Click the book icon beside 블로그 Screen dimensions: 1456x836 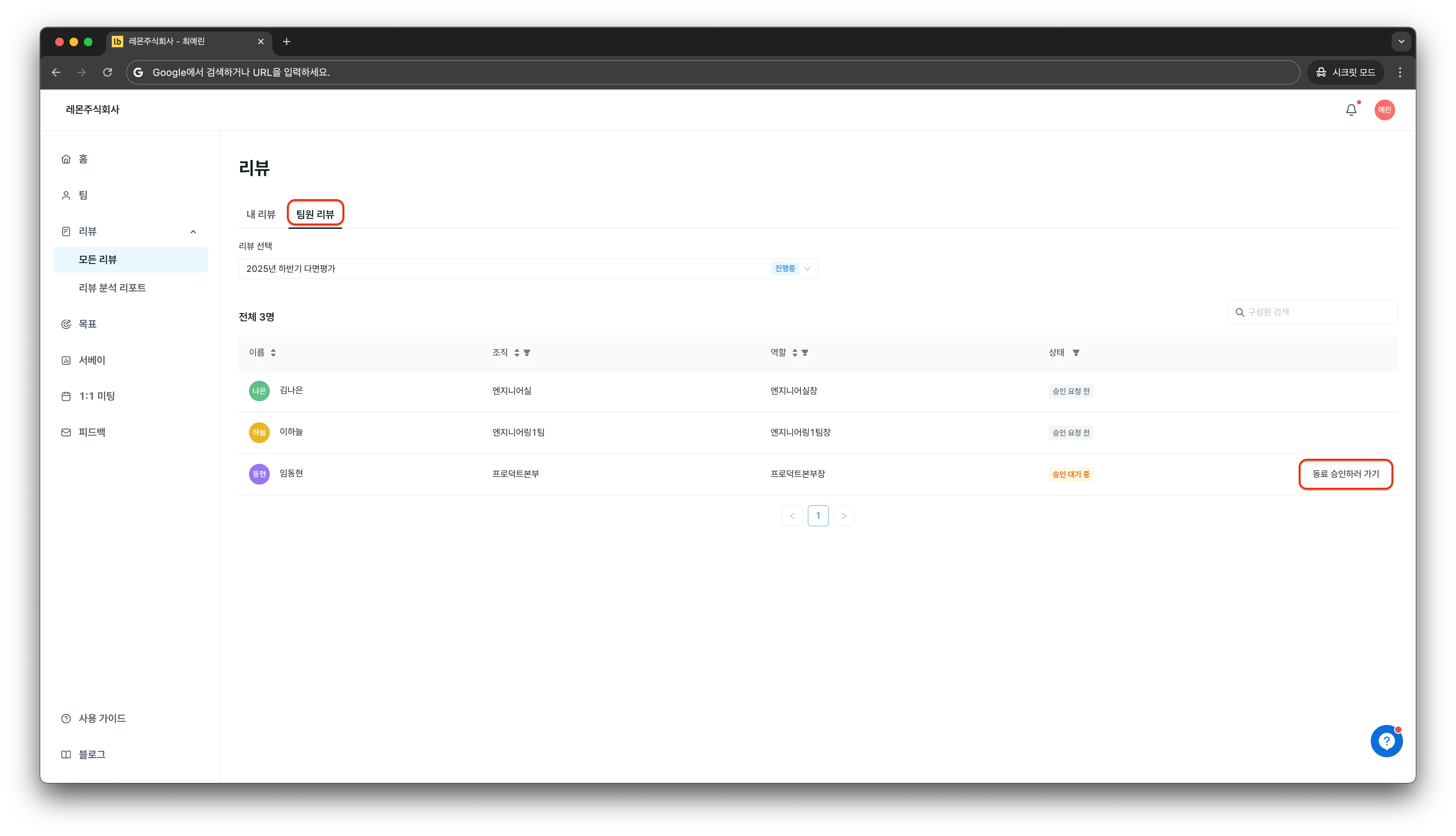(x=66, y=755)
